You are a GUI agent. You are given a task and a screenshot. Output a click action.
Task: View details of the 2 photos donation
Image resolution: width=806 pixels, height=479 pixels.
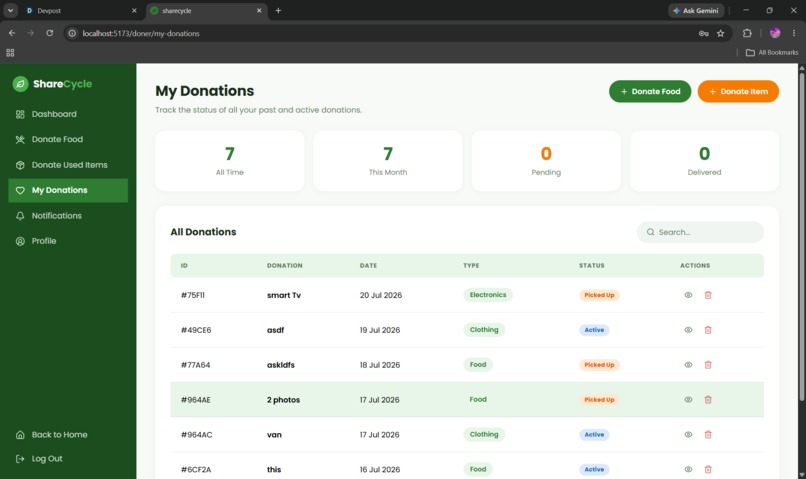pos(688,400)
